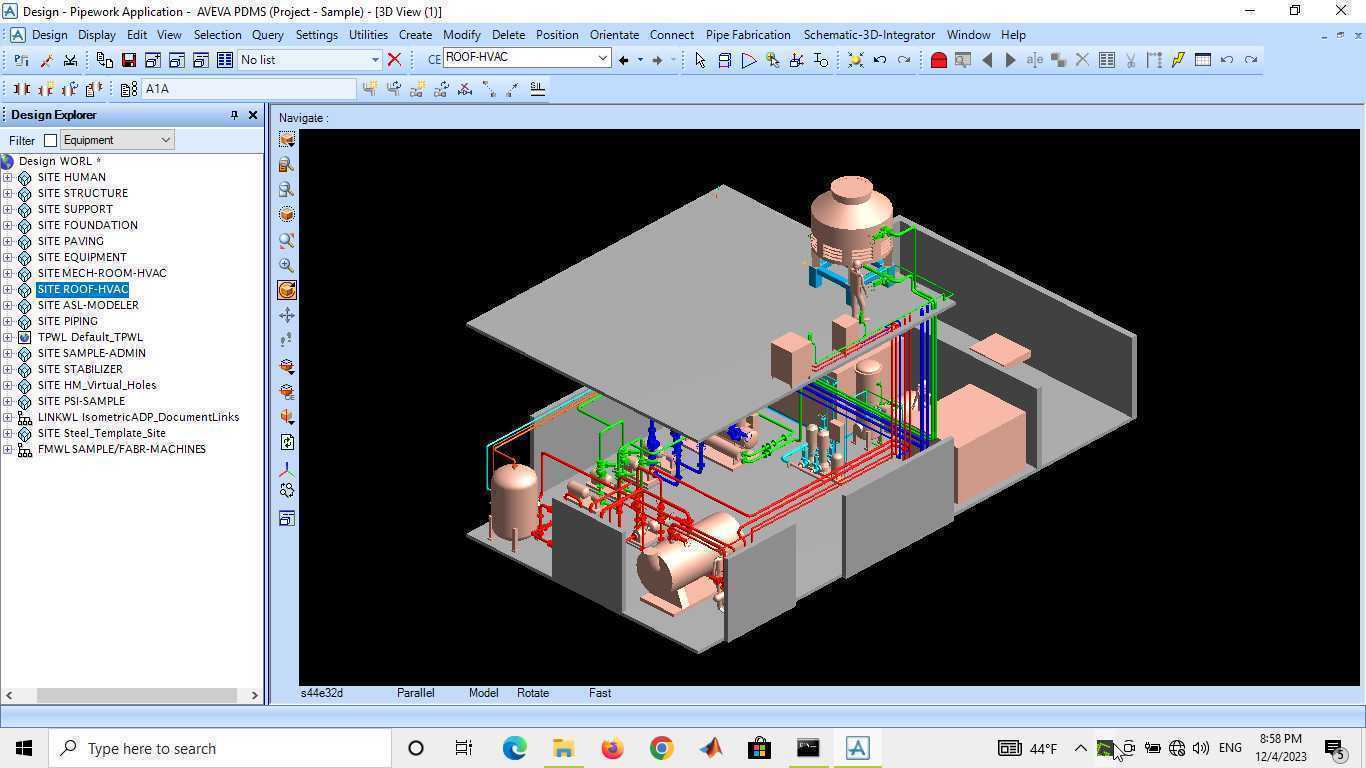Click the top icon of the 3D view toolbar
This screenshot has height=768, width=1366.
(287, 140)
